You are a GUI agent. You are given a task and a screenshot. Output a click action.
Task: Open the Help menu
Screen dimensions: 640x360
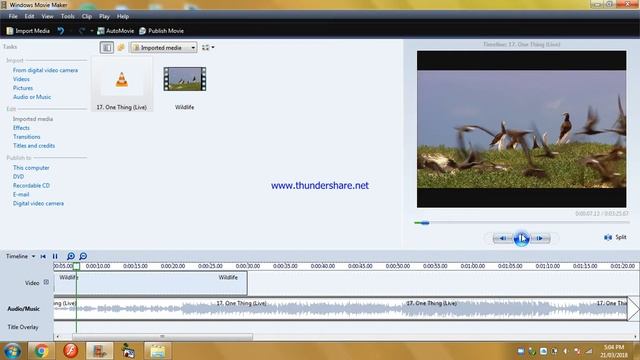coord(122,16)
